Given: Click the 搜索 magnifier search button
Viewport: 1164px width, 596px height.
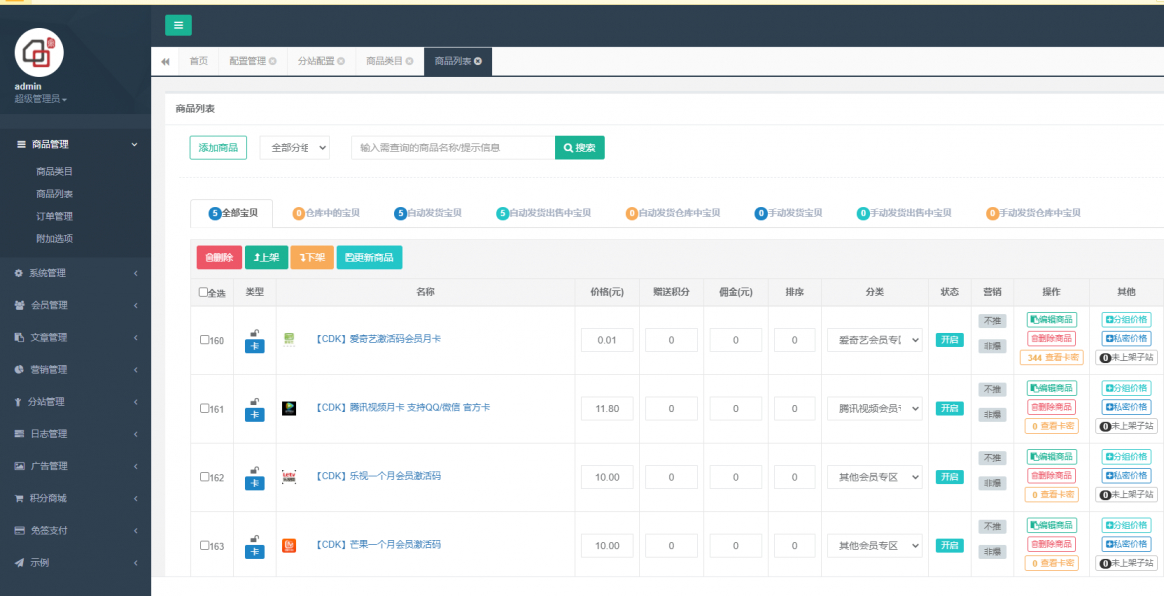Looking at the screenshot, I should point(579,147).
